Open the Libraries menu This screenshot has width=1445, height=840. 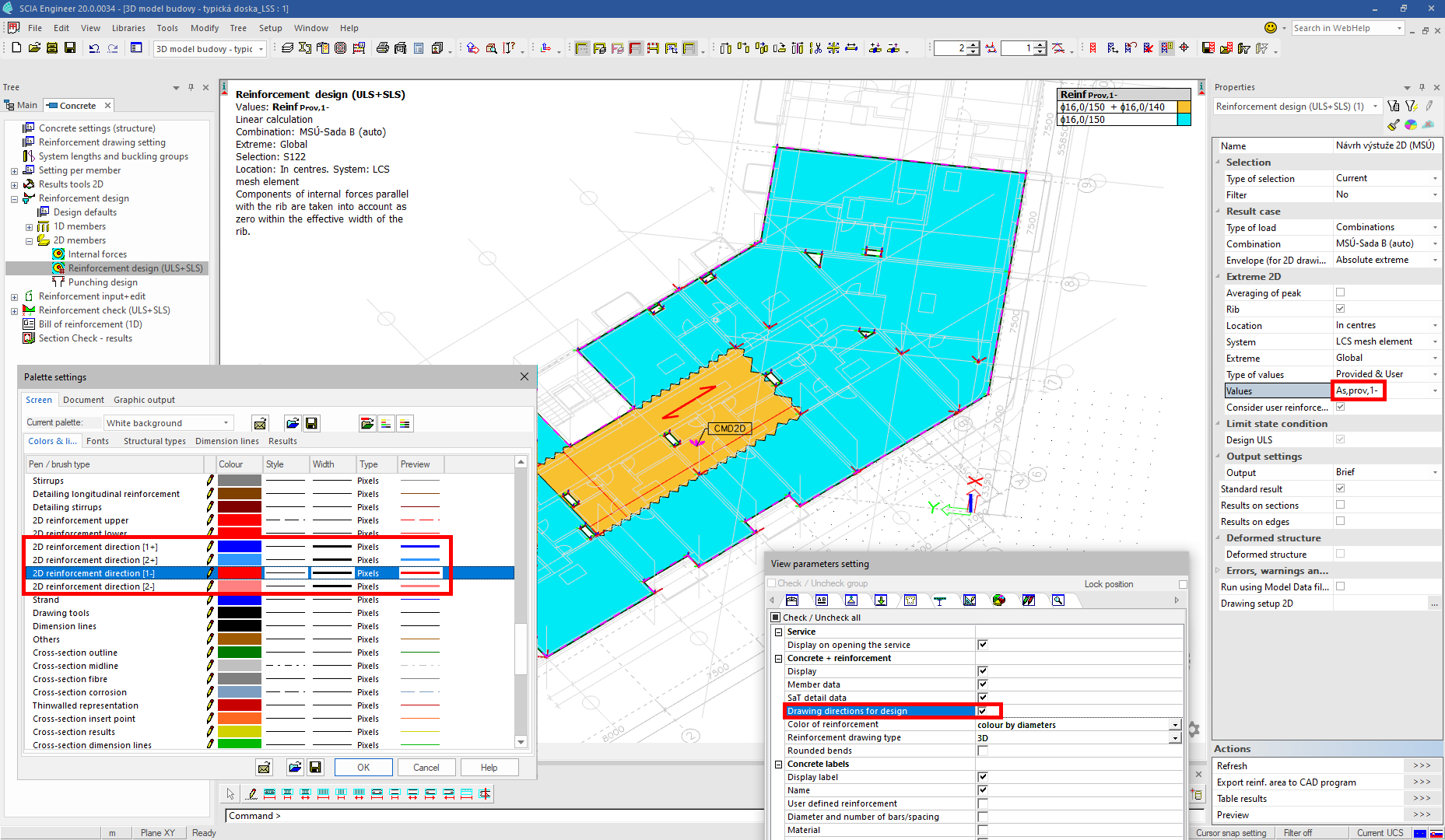[x=128, y=28]
